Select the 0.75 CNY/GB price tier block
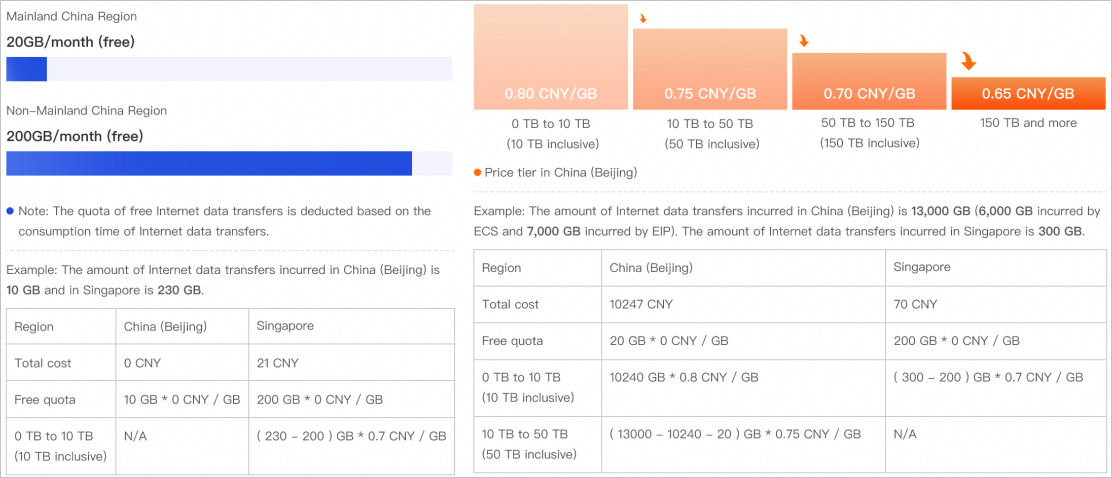The image size is (1112, 478). coord(710,69)
